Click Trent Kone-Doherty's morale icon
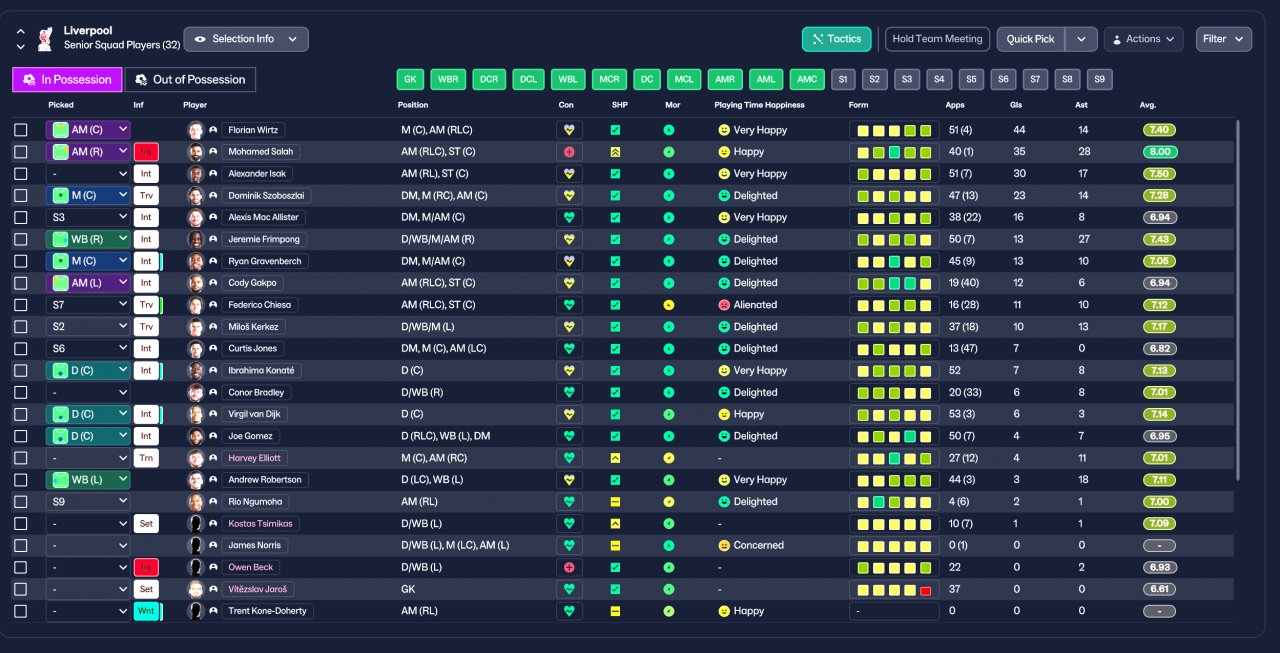The width and height of the screenshot is (1280, 653). (669, 611)
